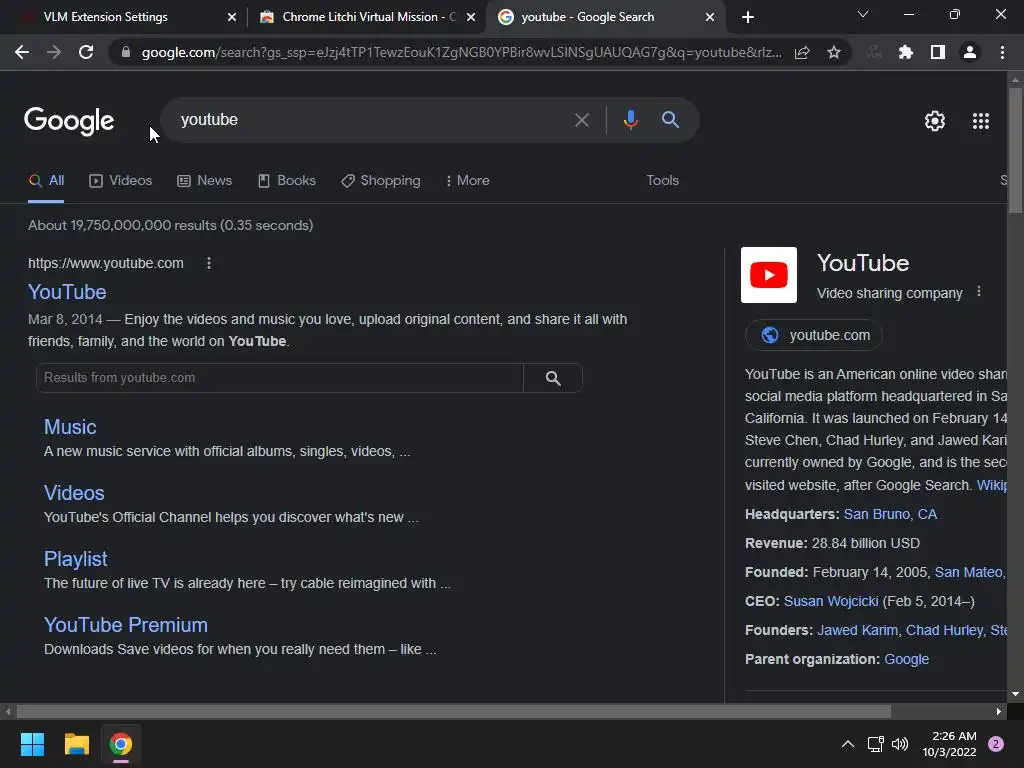Image resolution: width=1024 pixels, height=768 pixels.
Task: Open Extensions puzzle icon
Action: pyautogui.click(x=906, y=52)
